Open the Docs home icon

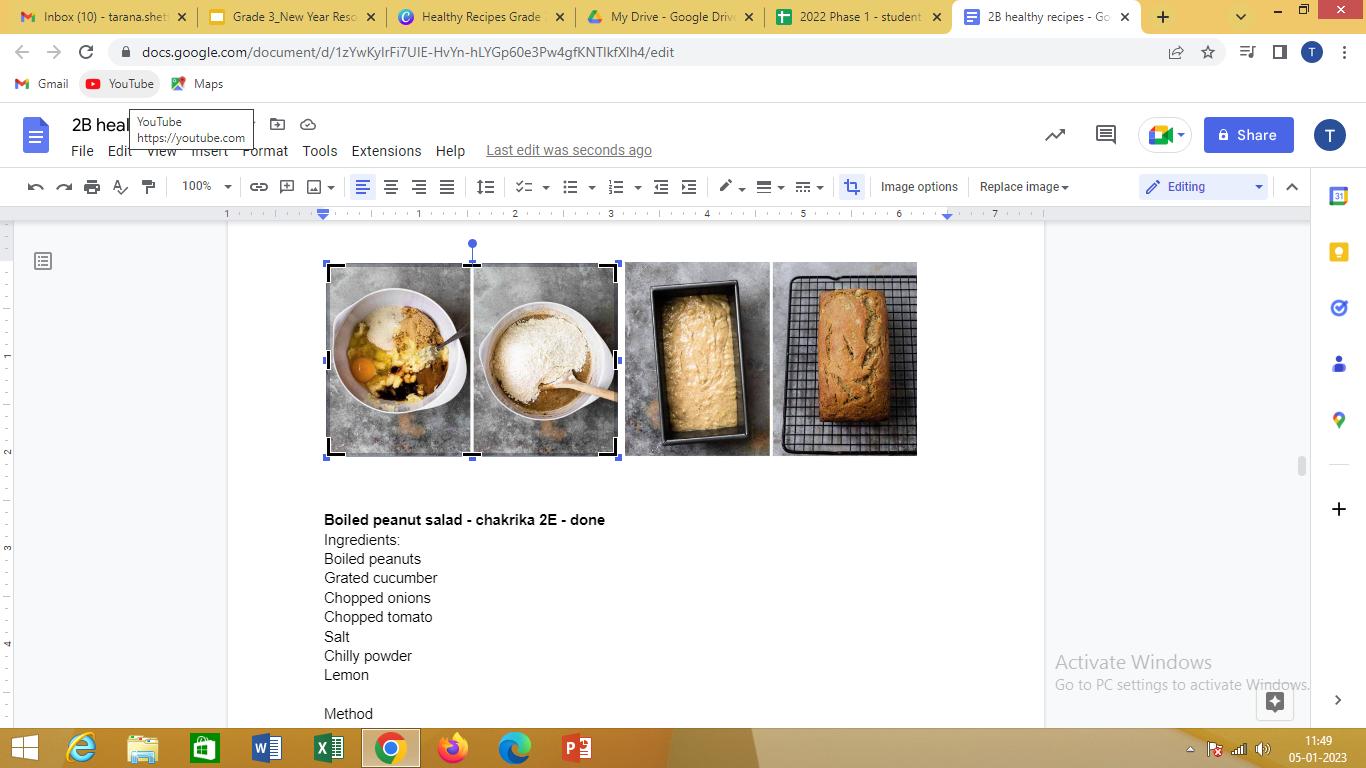click(36, 135)
